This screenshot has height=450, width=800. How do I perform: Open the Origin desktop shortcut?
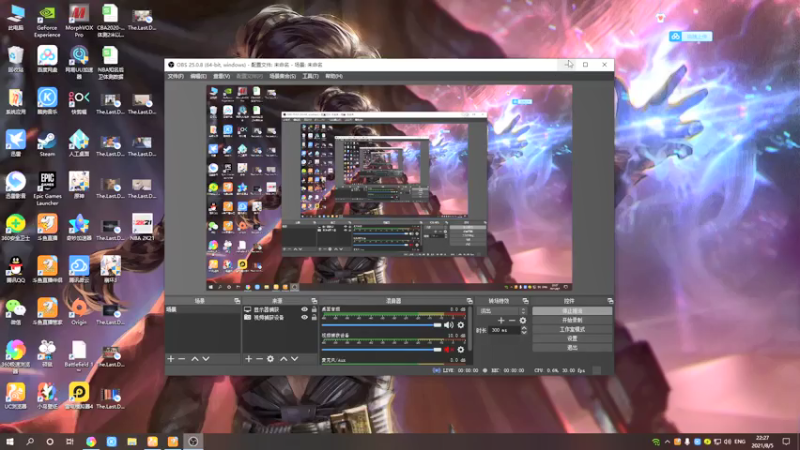tap(79, 312)
